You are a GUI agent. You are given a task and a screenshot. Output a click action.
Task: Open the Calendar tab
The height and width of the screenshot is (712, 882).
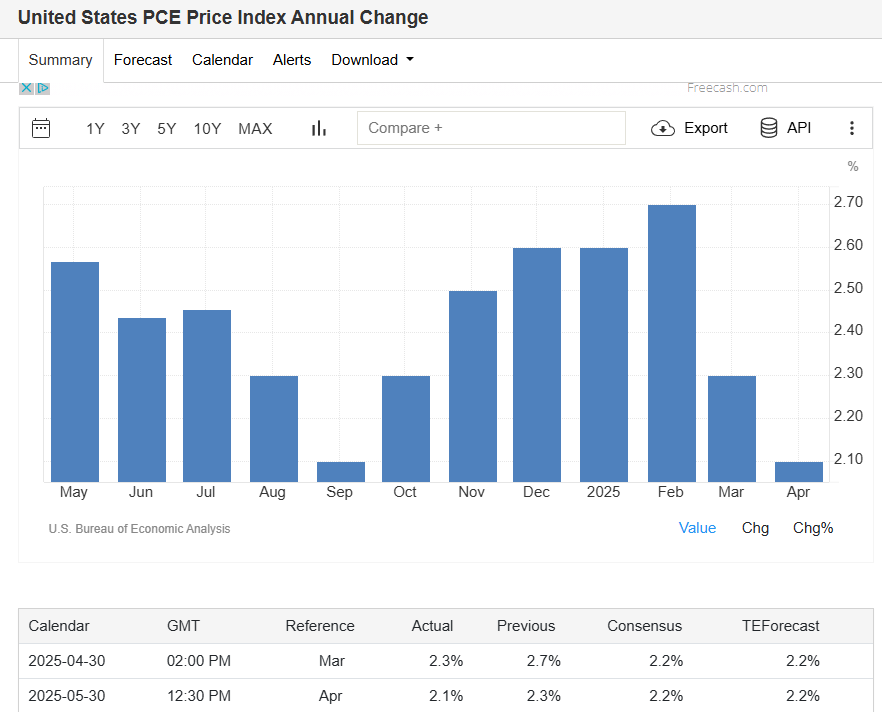point(222,60)
